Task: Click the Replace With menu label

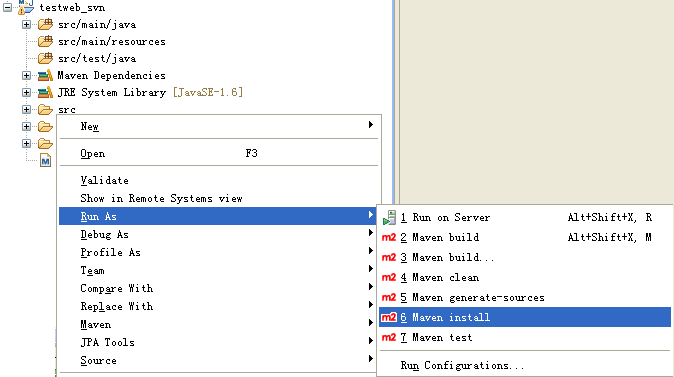Action: [116, 307]
